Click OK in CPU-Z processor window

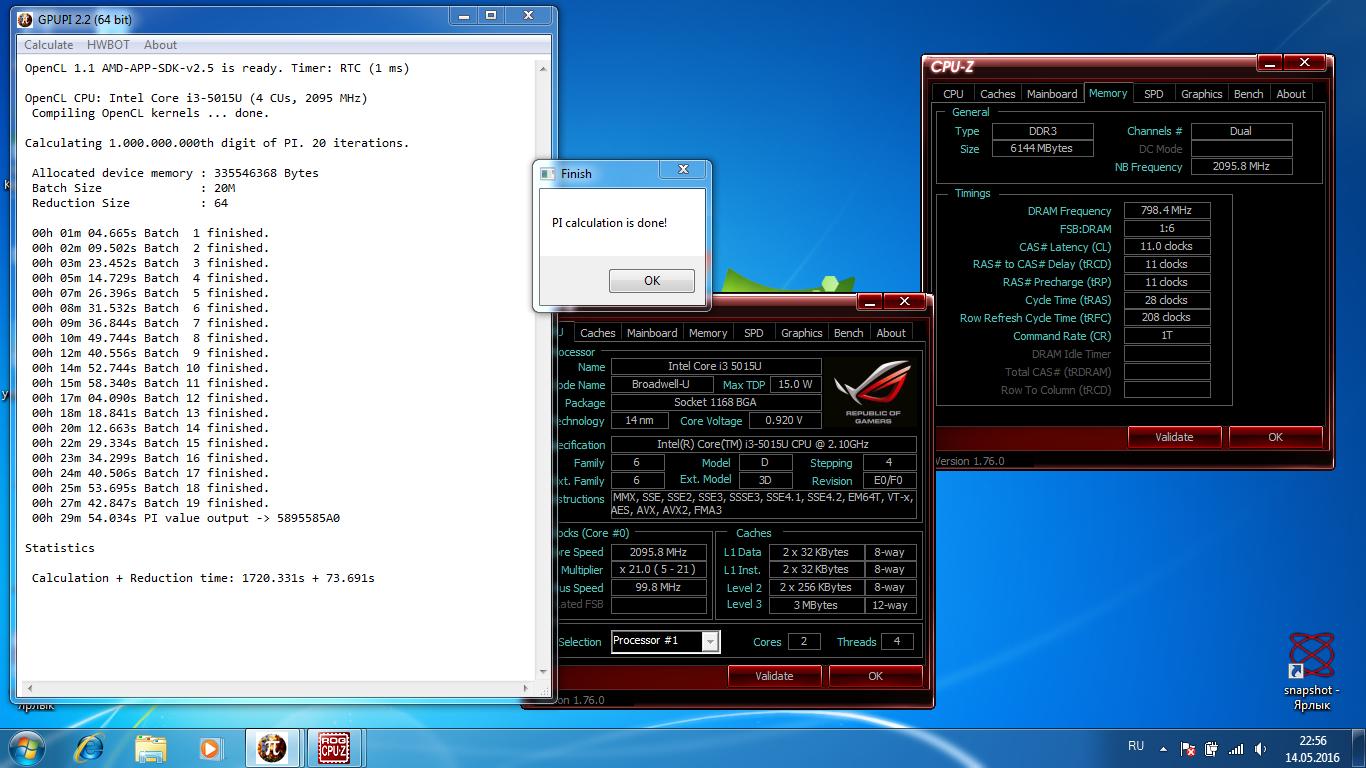point(875,676)
